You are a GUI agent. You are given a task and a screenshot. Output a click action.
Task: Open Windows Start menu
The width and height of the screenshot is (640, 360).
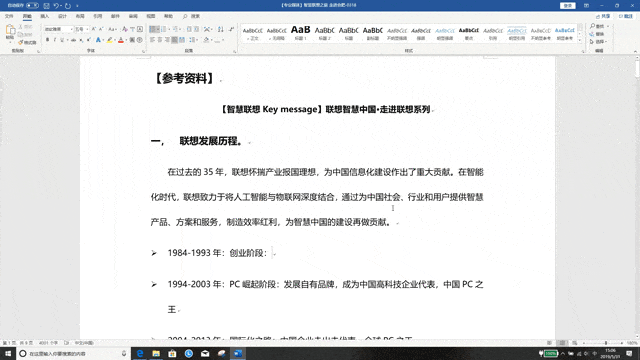(8, 353)
